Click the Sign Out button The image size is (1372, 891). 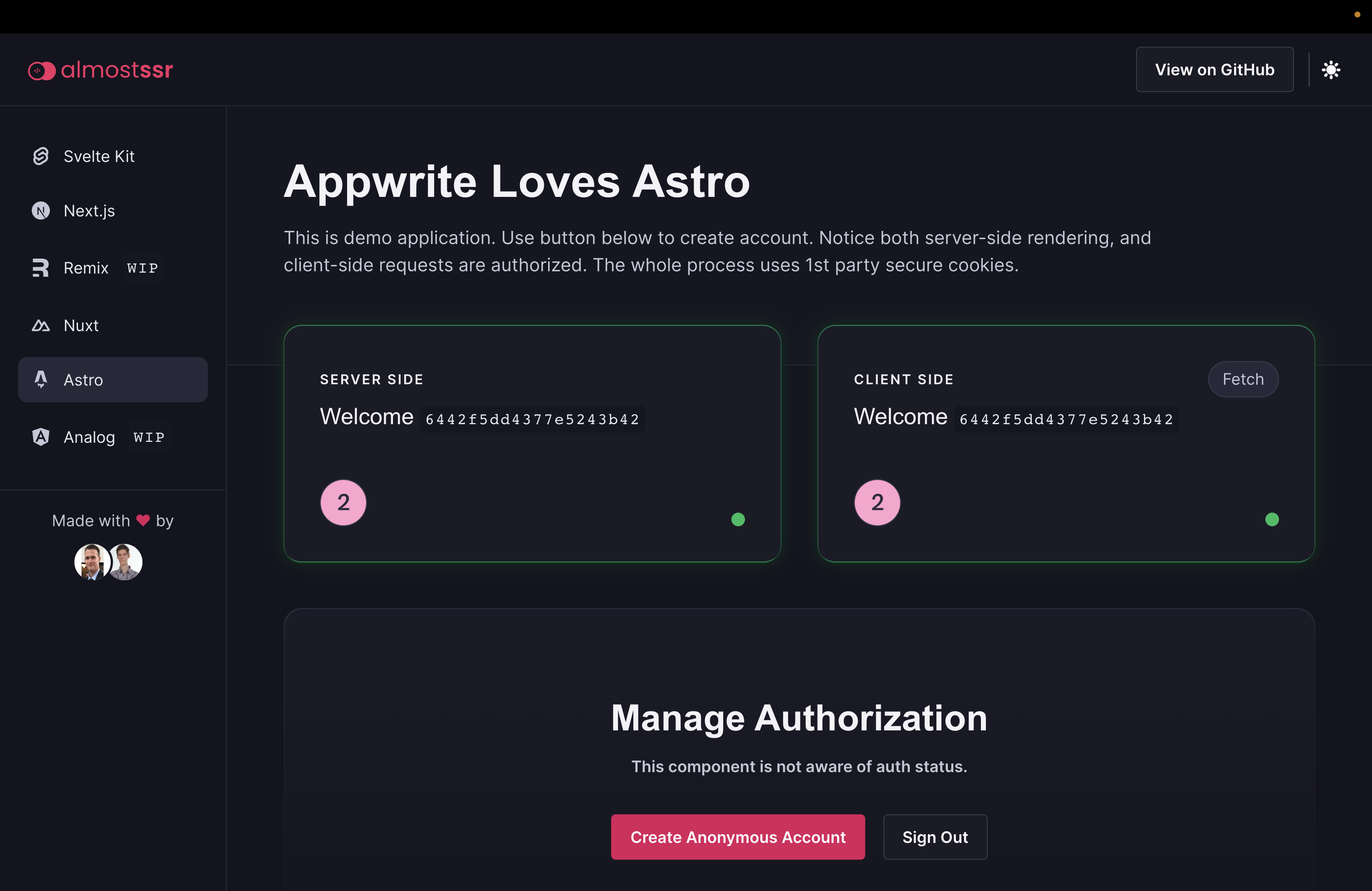(935, 837)
